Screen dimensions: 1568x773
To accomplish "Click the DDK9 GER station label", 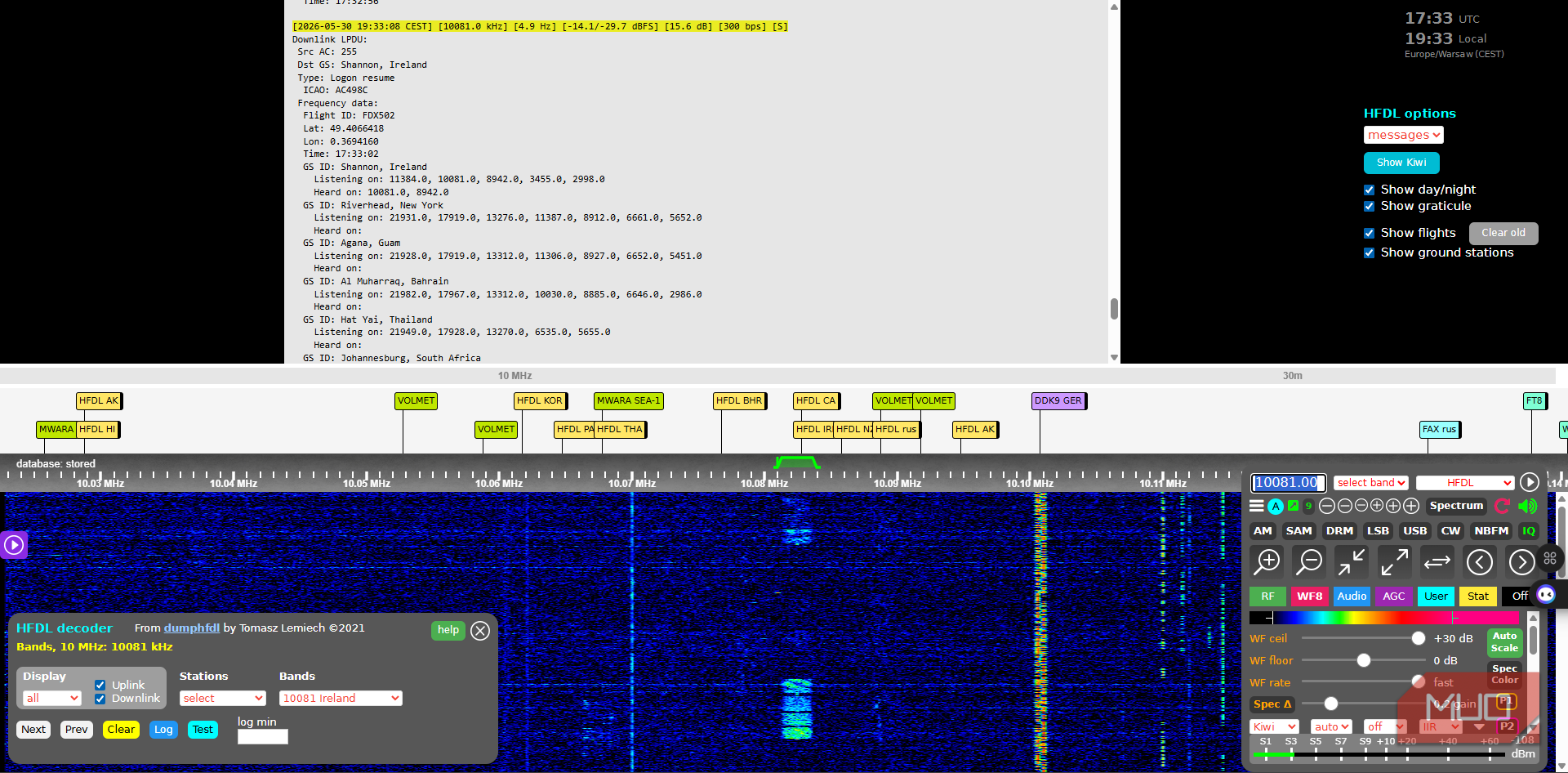I will [x=1058, y=400].
